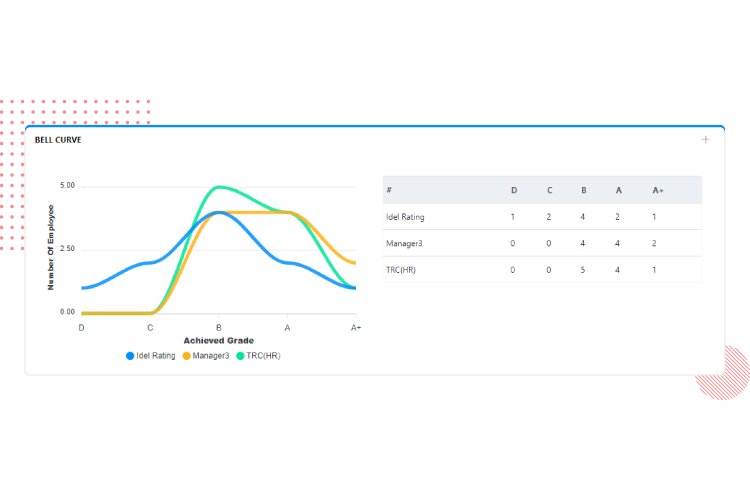Click the green TRC(HR) curve peak at B
Viewport: 750px width, 500px height.
219,187
